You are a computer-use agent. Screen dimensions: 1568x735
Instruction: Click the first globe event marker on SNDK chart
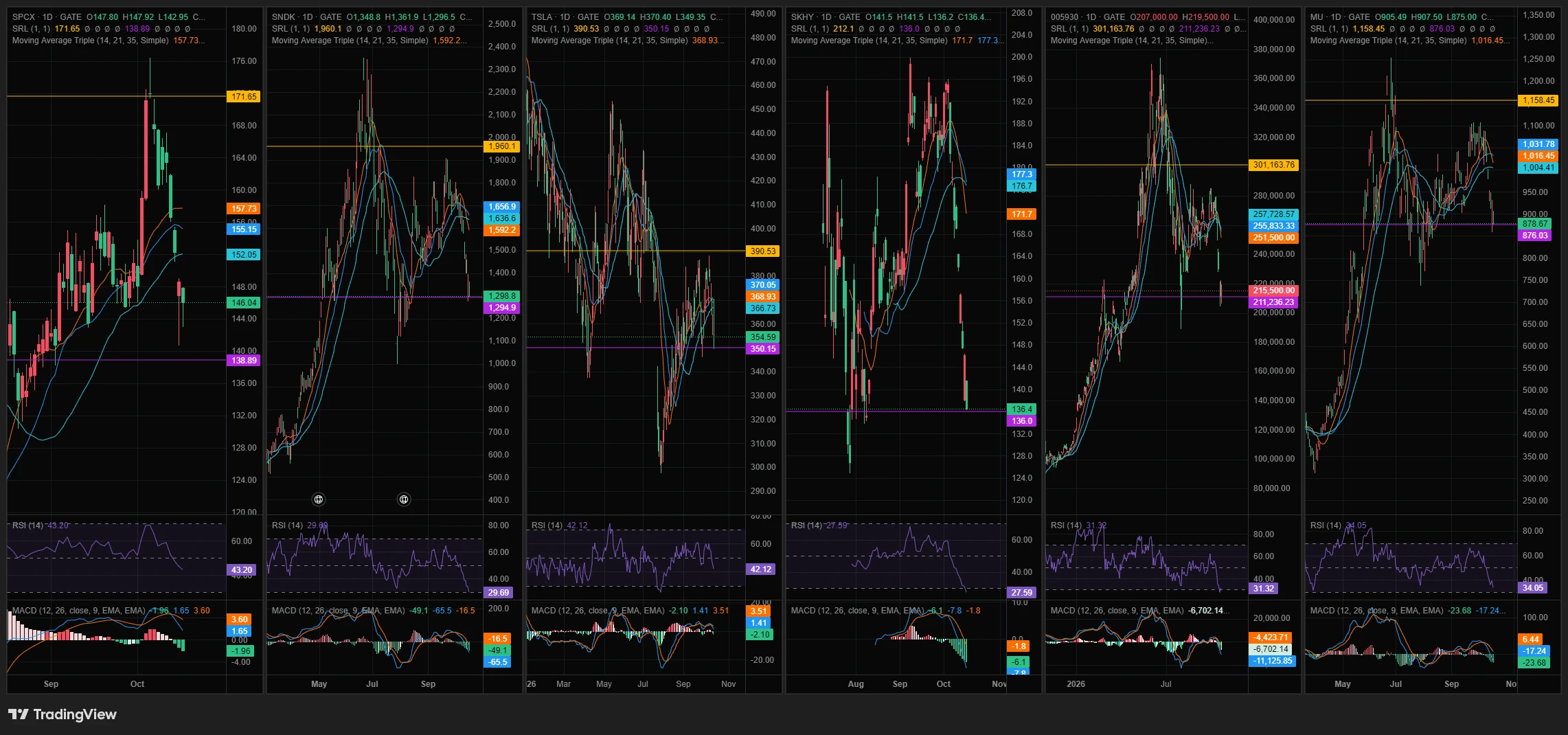pyautogui.click(x=319, y=499)
